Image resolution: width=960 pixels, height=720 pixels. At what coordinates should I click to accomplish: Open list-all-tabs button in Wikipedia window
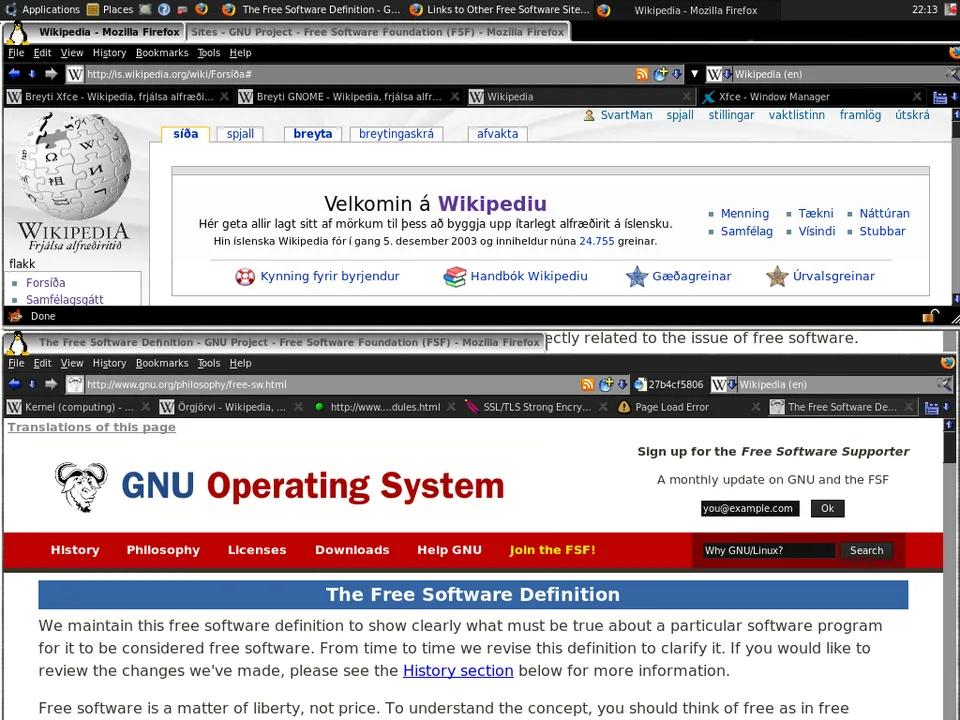(940, 97)
